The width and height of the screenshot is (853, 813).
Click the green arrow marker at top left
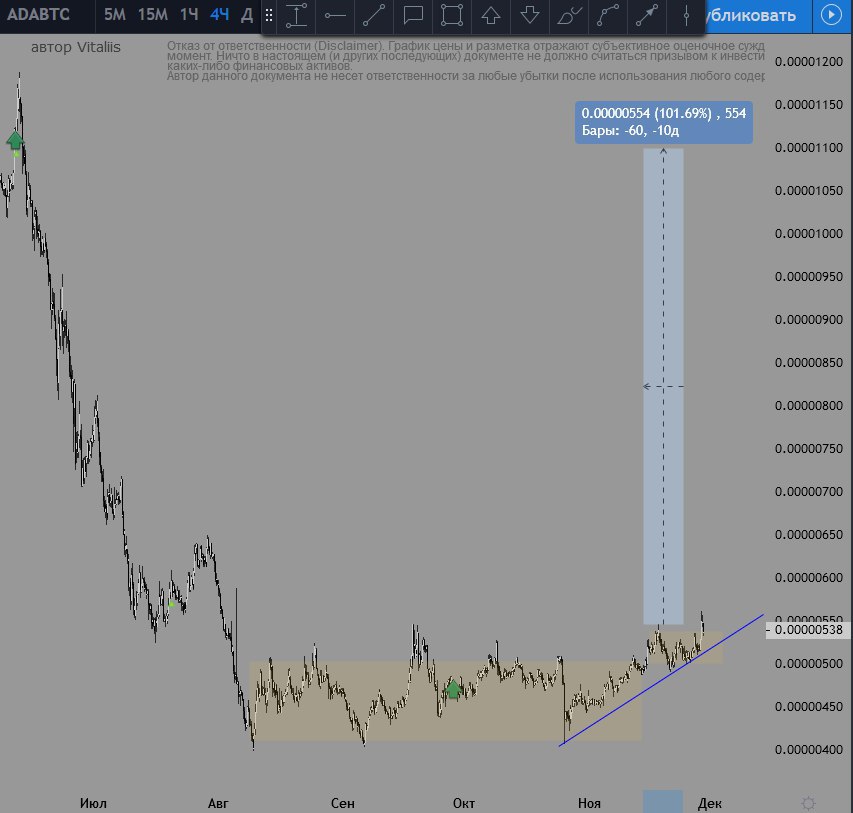click(15, 140)
